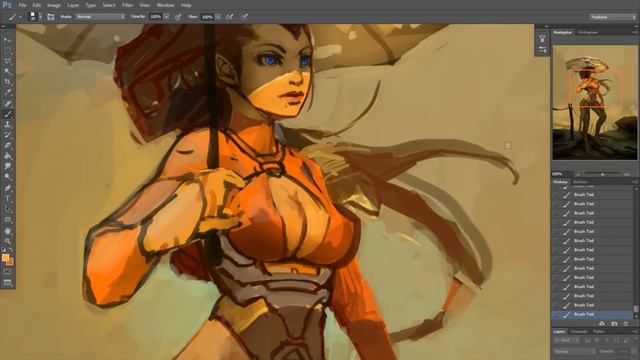Toggle Quick Mask mode
The height and width of the screenshot is (360, 640).
pyautogui.click(x=7, y=271)
